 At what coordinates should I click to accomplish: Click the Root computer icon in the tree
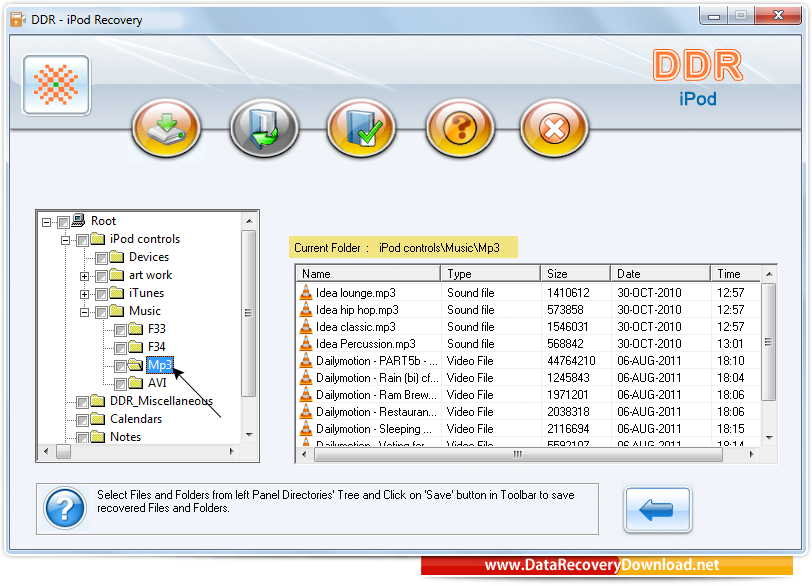coord(79,221)
